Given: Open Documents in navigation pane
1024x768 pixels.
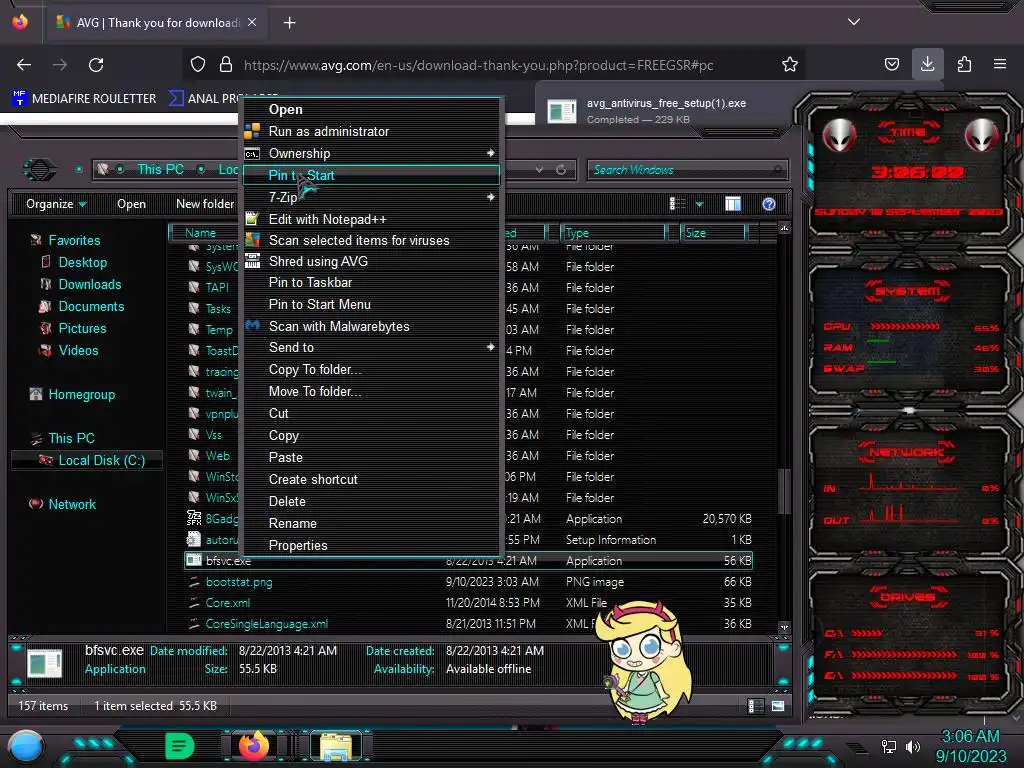Looking at the screenshot, I should pyautogui.click(x=91, y=306).
